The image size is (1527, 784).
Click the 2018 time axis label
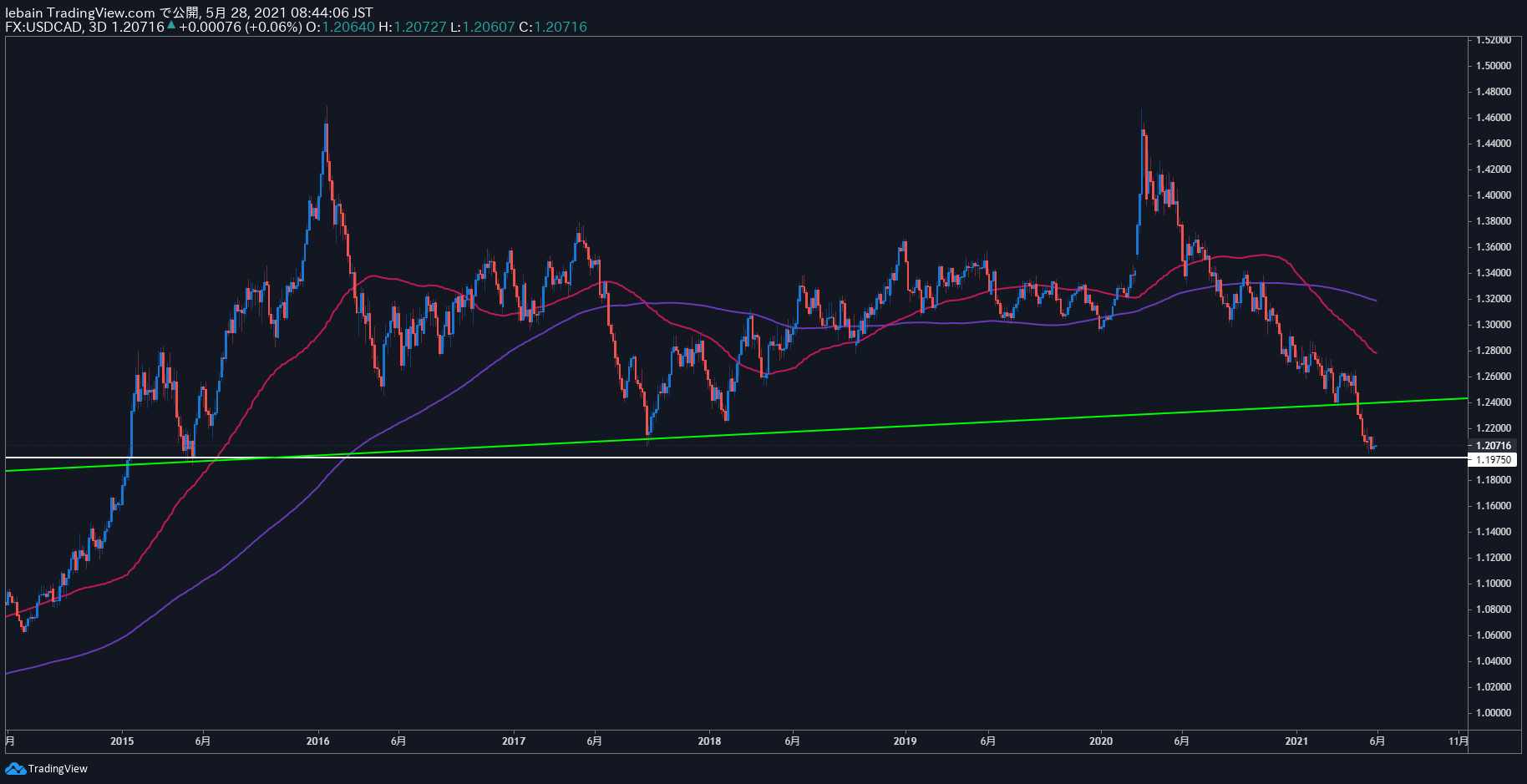[709, 741]
